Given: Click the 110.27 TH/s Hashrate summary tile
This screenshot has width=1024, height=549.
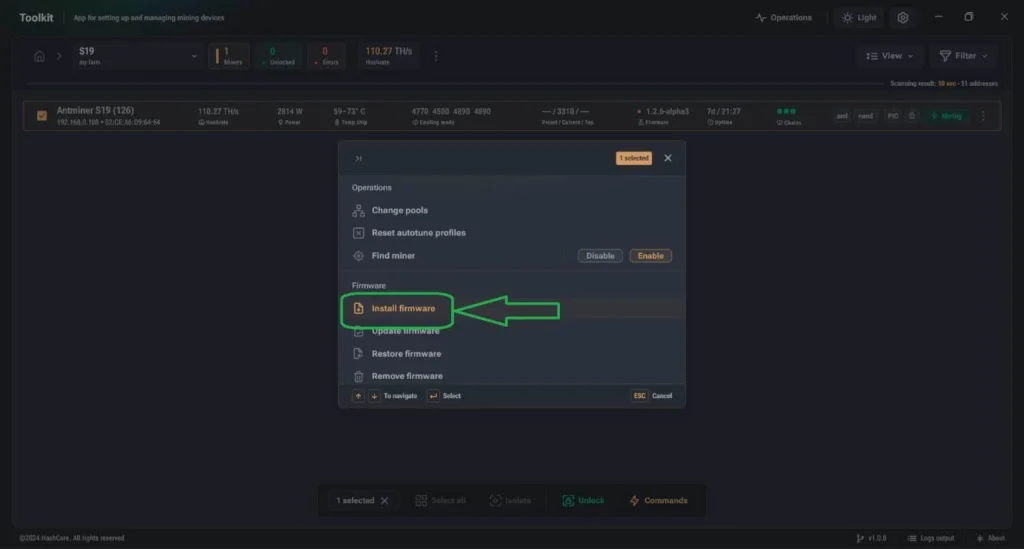Looking at the screenshot, I should tap(389, 56).
